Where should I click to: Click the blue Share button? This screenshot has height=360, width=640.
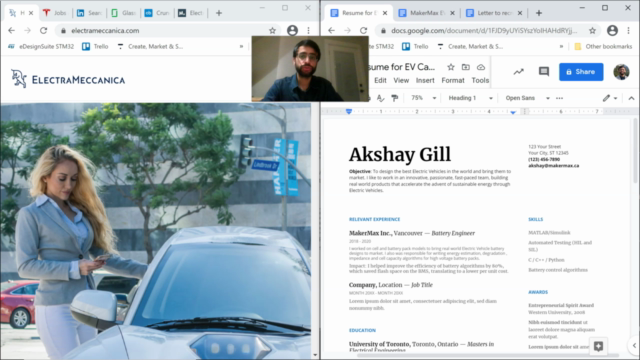click(x=581, y=72)
